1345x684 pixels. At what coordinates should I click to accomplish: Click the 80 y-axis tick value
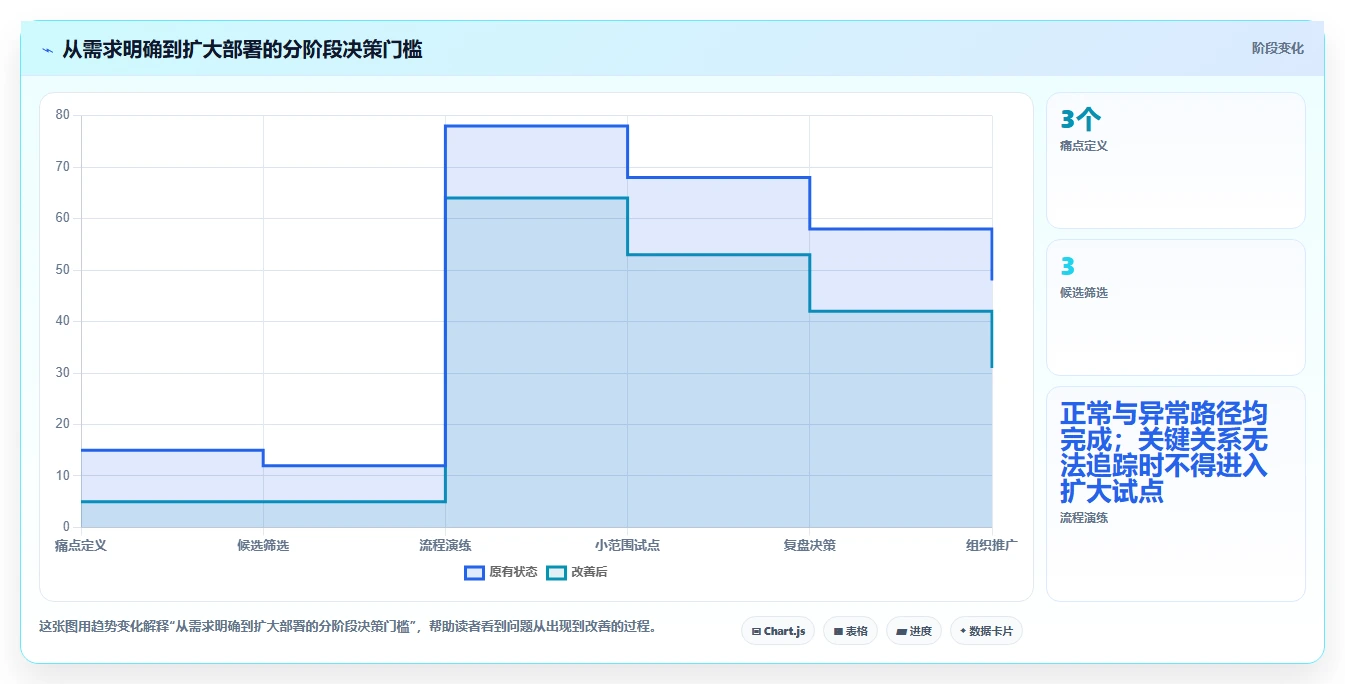click(x=63, y=115)
